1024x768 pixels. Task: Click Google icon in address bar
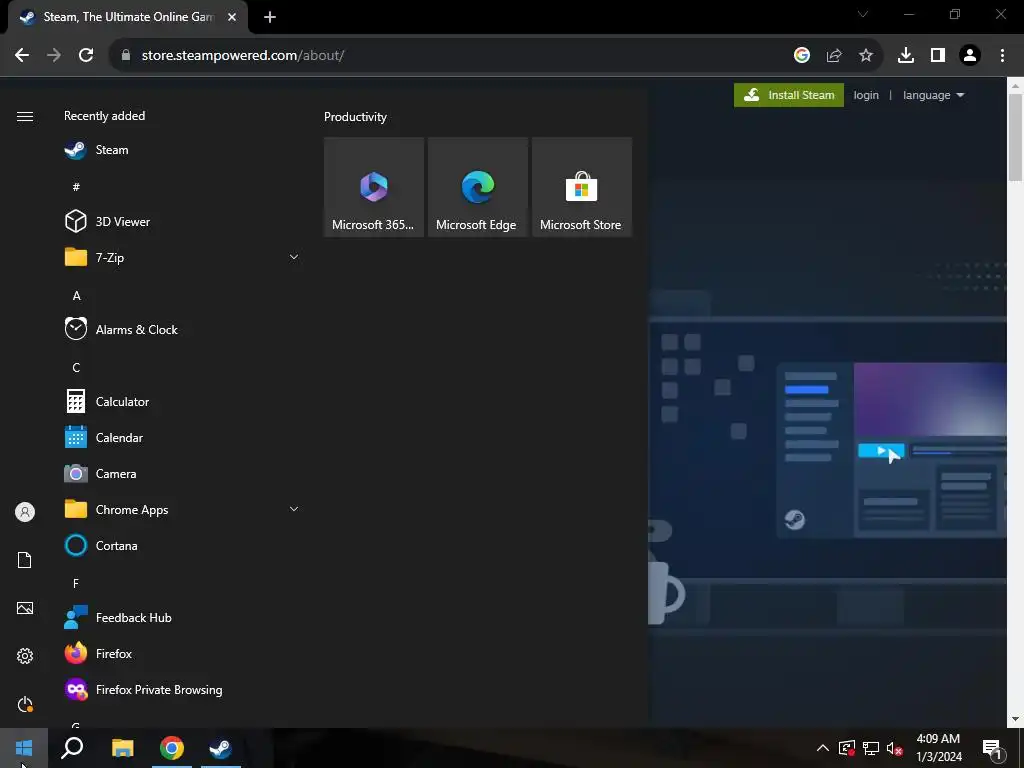point(802,56)
